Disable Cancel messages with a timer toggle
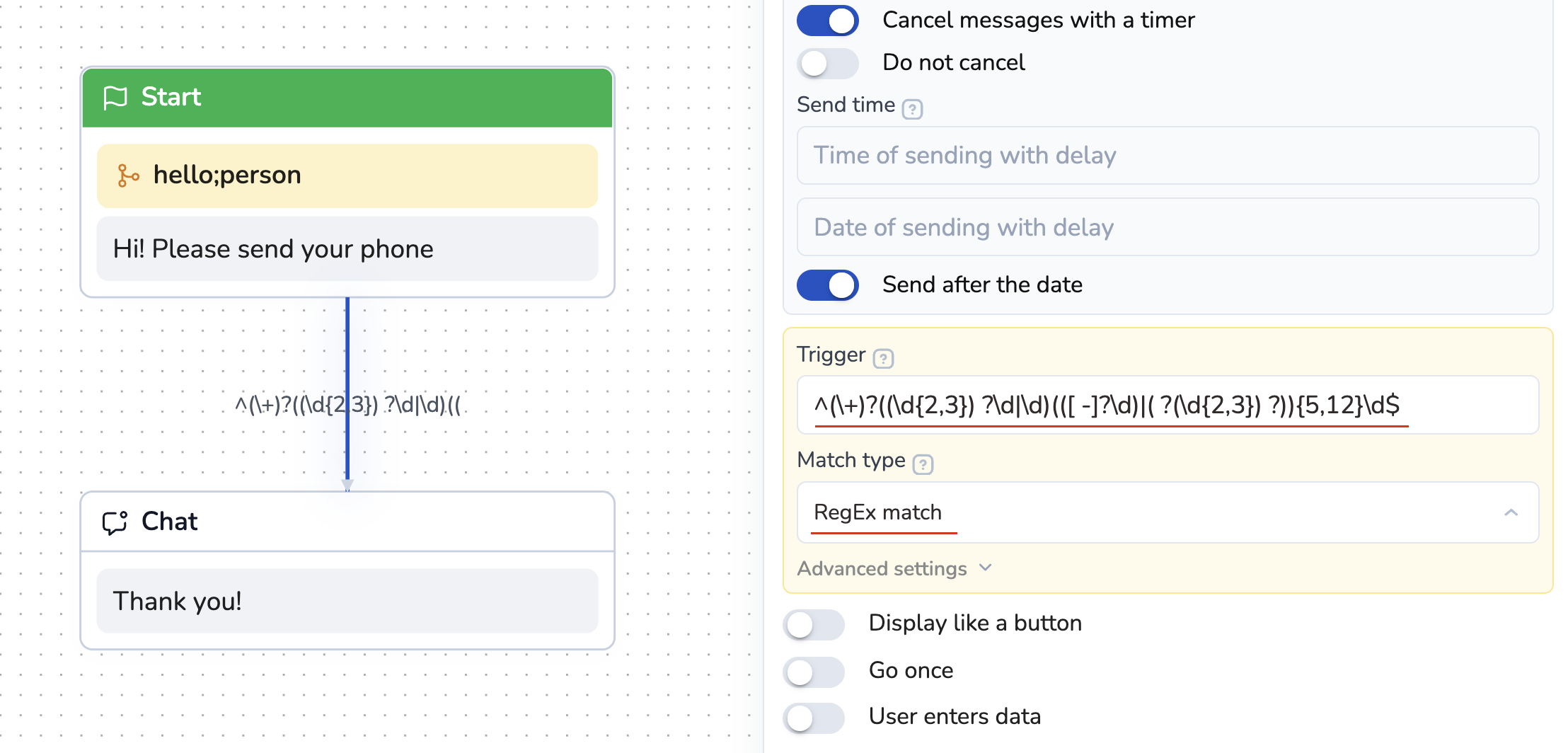 pyautogui.click(x=827, y=21)
